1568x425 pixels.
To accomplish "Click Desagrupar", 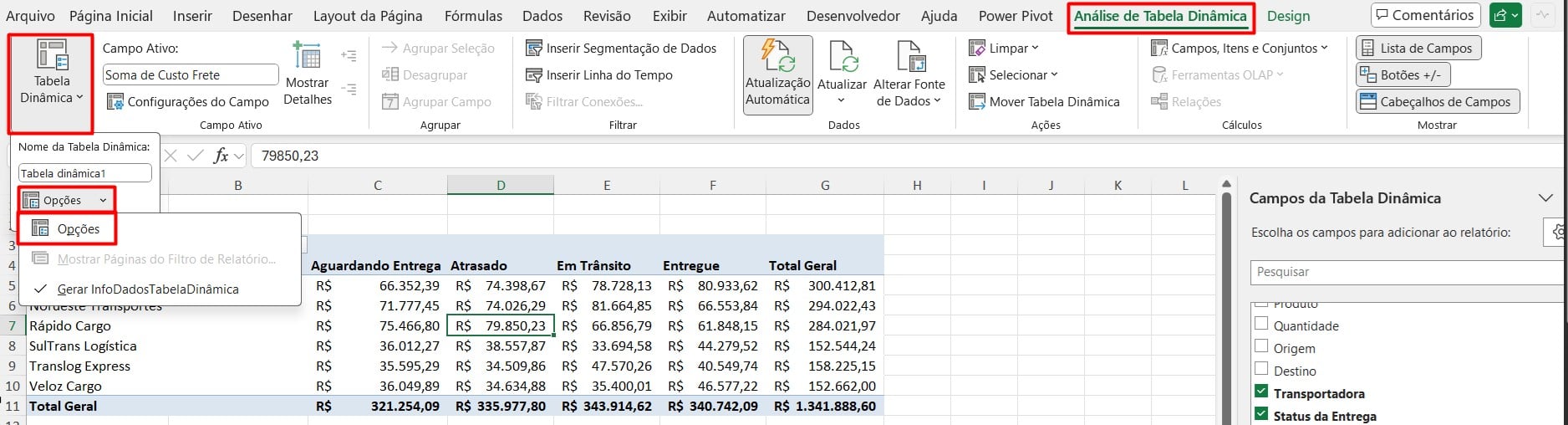I will 424,74.
